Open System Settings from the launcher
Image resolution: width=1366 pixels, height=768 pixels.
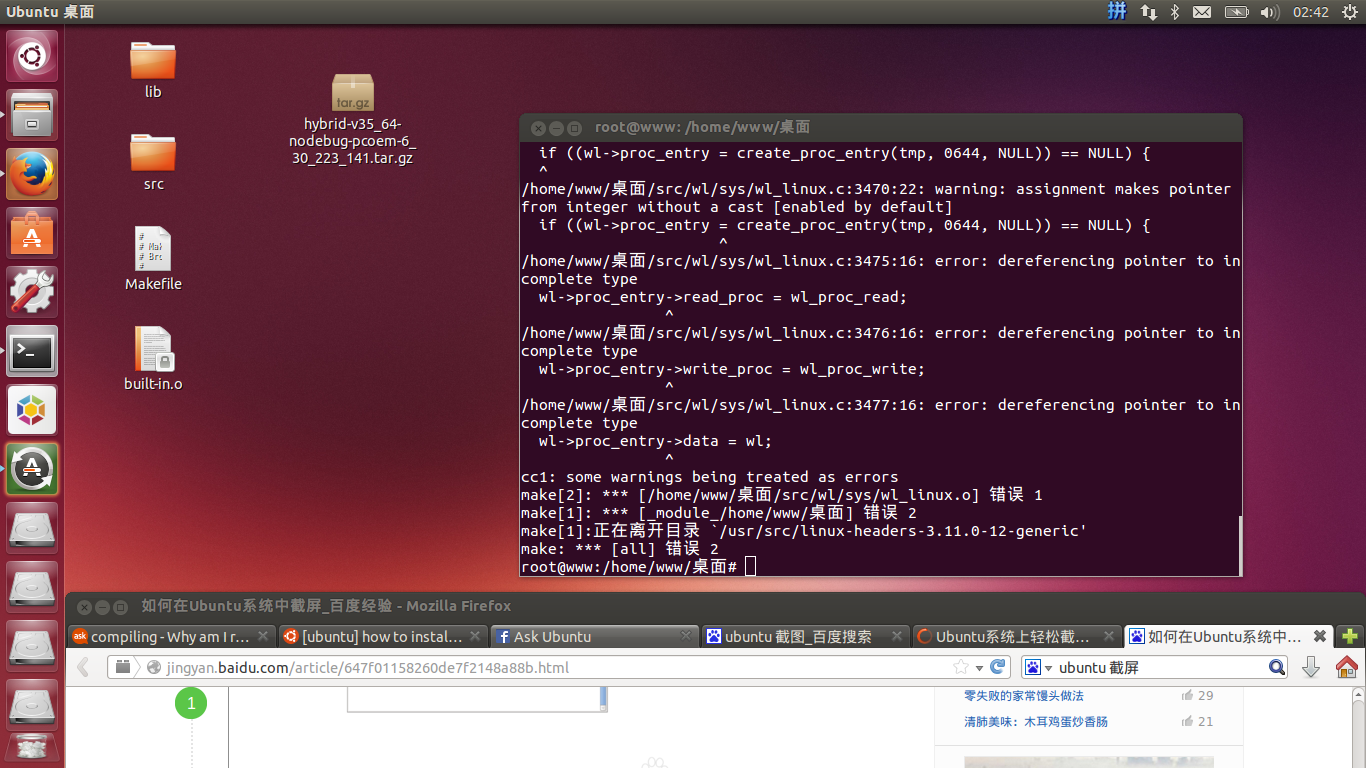32,292
